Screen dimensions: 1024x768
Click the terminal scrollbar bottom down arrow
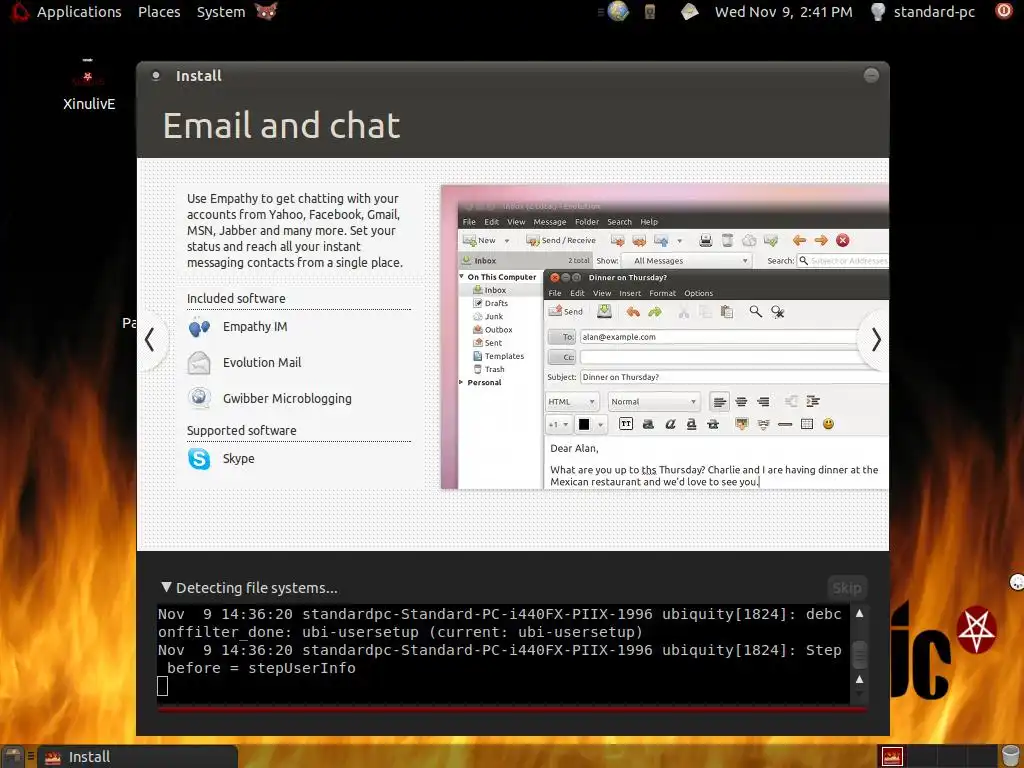coord(859,694)
